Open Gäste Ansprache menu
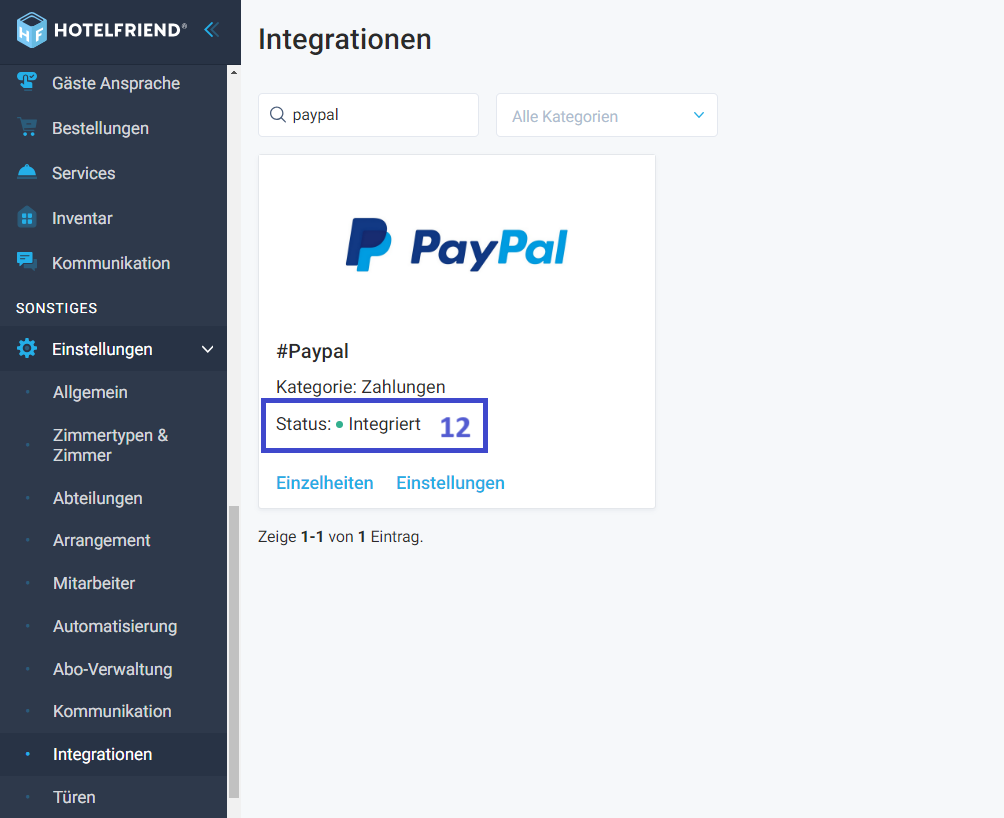 [116, 83]
